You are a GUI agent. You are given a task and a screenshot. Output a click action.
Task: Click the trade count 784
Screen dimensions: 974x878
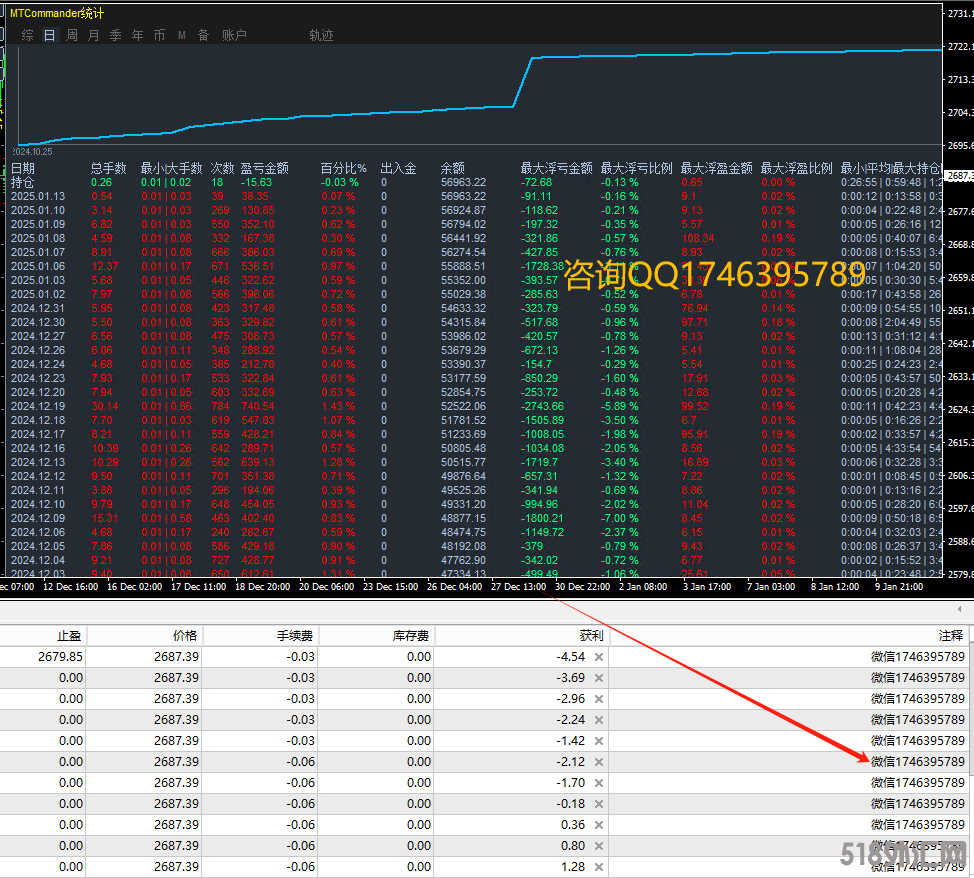[x=220, y=406]
